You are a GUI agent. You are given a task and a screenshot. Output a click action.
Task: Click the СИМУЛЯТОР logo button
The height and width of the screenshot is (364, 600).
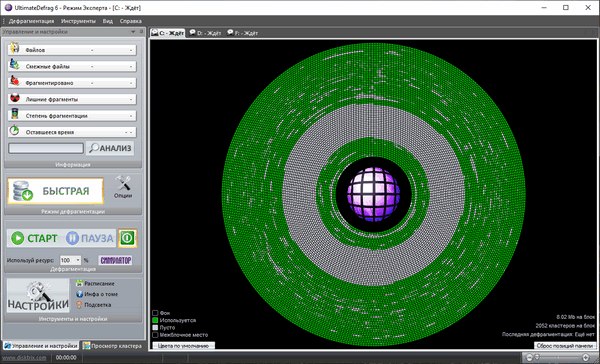[116, 260]
